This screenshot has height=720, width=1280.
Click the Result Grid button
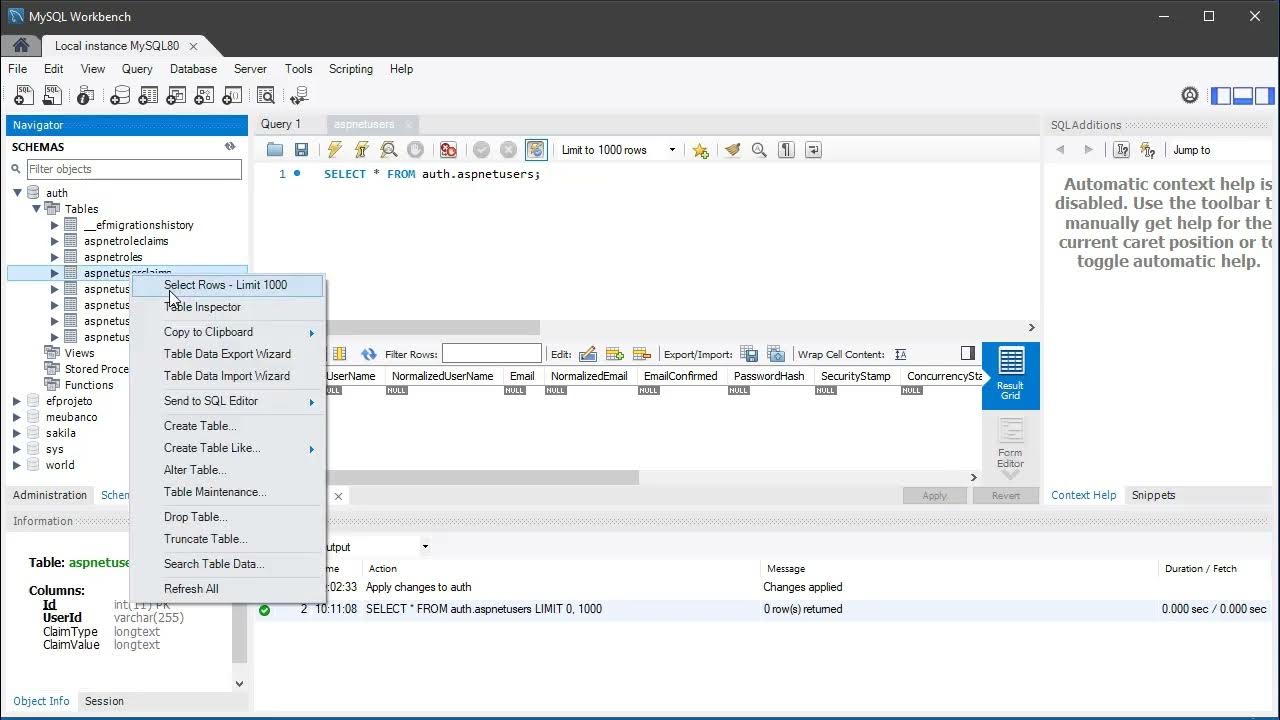click(x=1011, y=376)
